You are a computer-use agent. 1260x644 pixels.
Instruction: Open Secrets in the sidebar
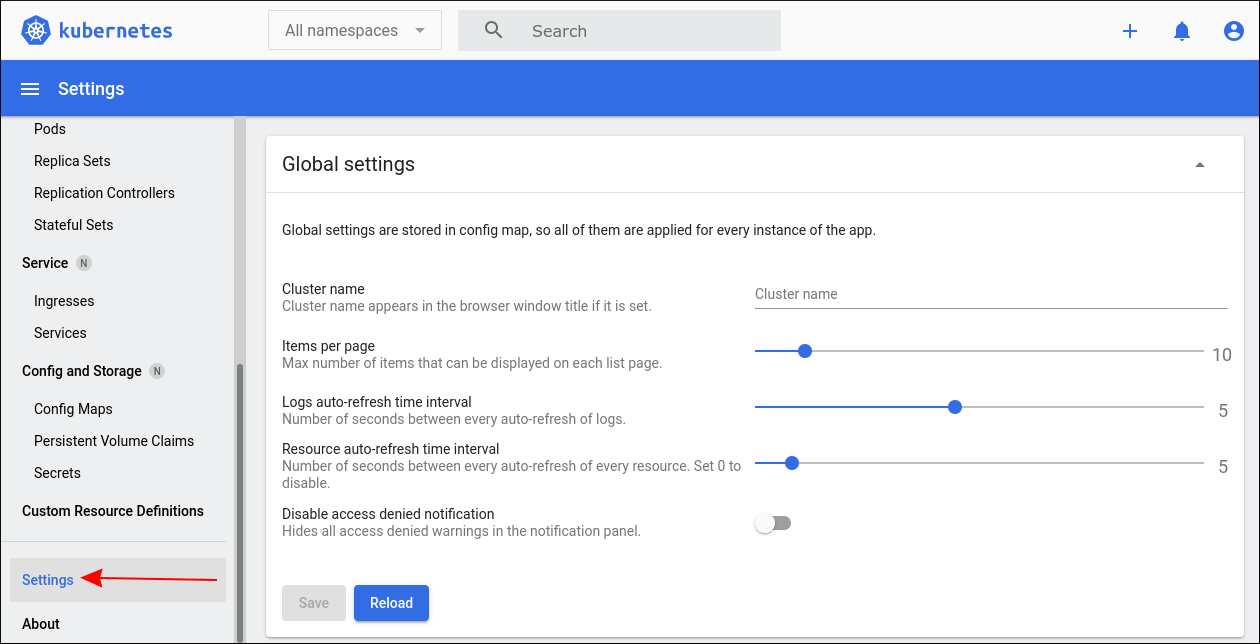click(x=57, y=473)
